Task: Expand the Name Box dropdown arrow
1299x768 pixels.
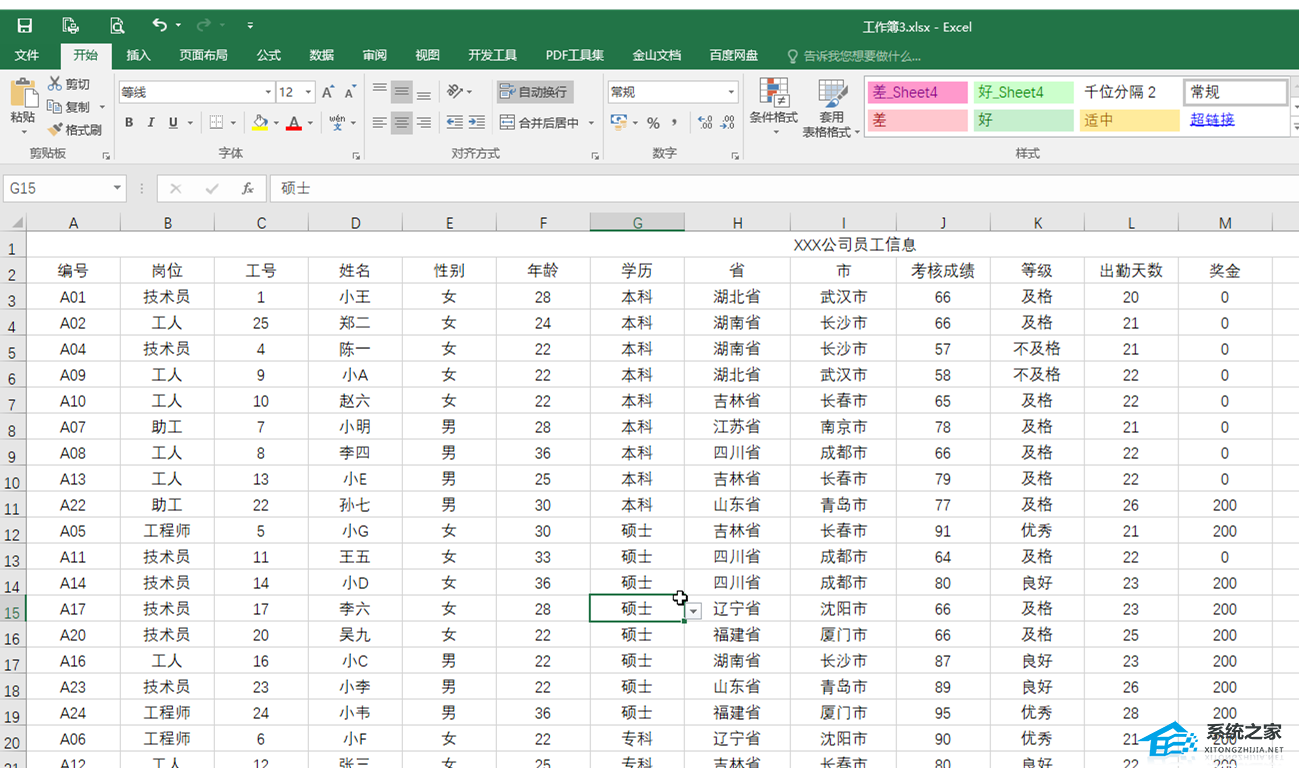Action: point(117,188)
